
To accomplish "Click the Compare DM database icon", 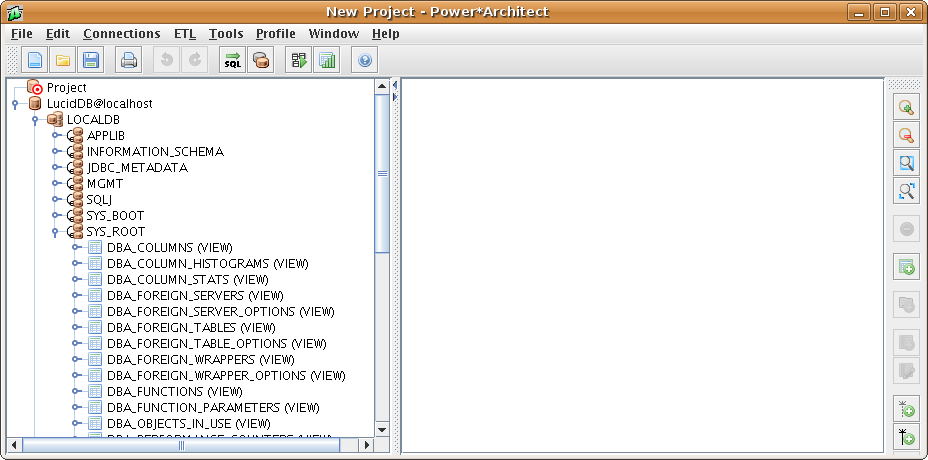I will click(260, 60).
